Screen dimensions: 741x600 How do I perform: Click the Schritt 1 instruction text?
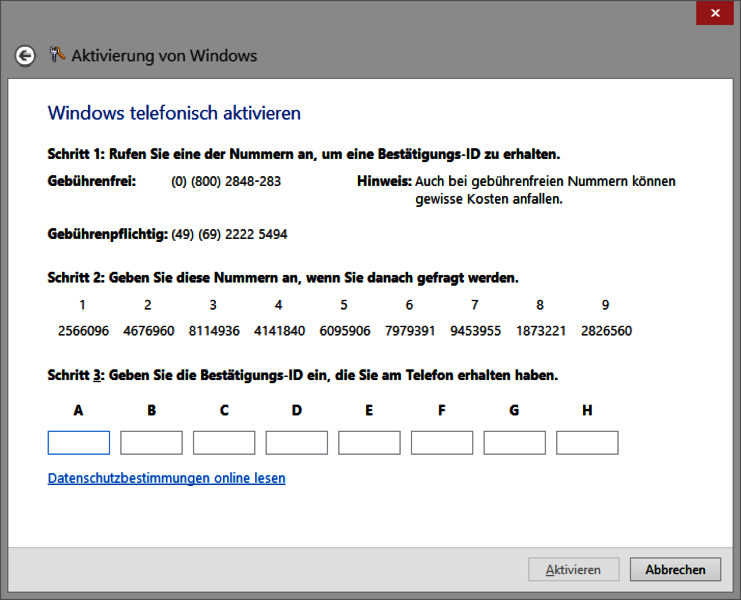point(304,154)
